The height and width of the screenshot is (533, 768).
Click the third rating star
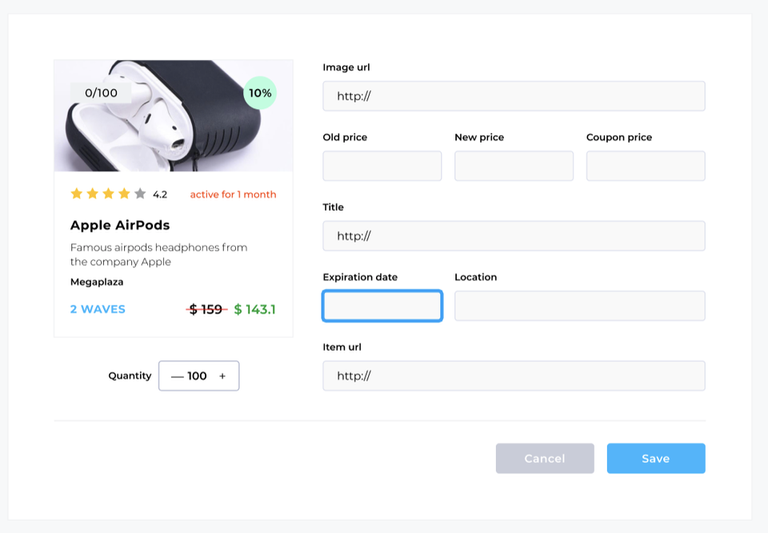pyautogui.click(x=108, y=194)
